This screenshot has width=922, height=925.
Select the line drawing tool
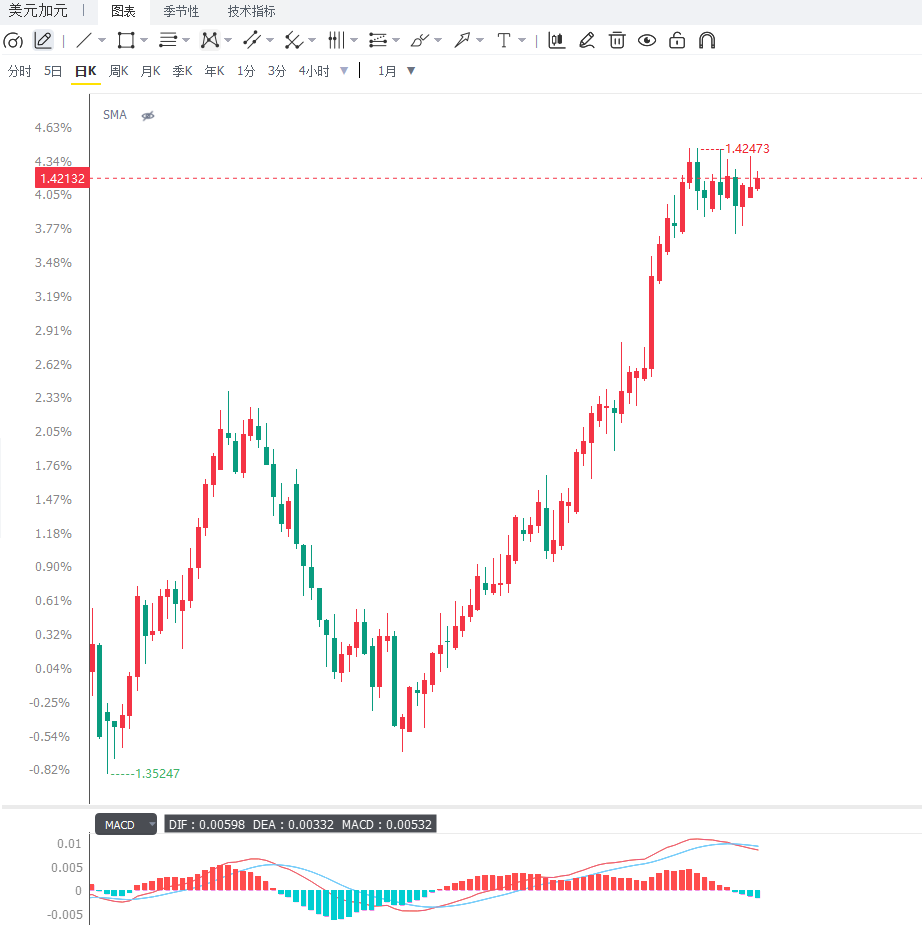pos(84,41)
